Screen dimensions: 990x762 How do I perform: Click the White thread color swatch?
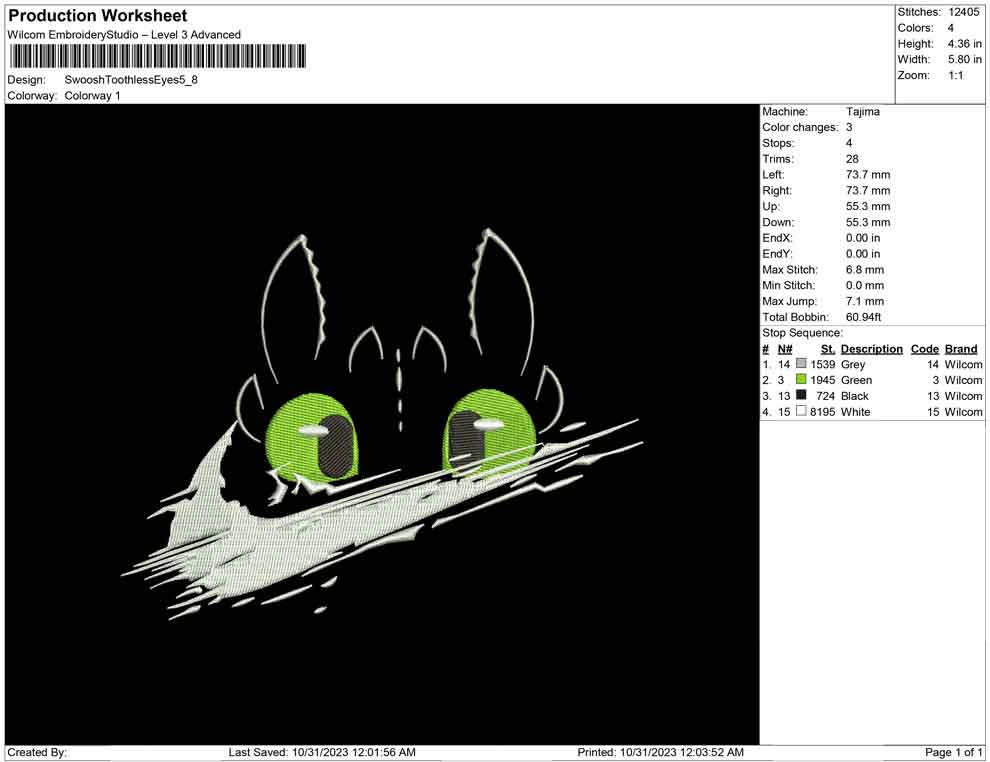click(801, 411)
